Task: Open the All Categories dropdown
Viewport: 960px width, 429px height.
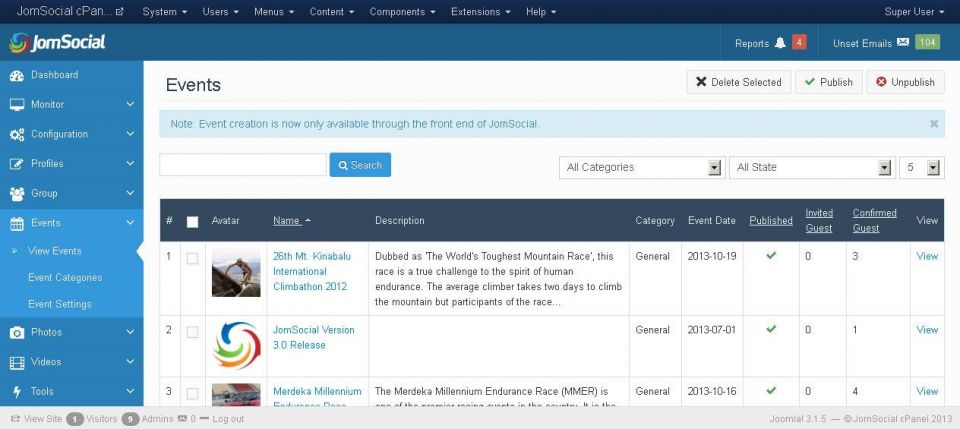Action: 642,167
